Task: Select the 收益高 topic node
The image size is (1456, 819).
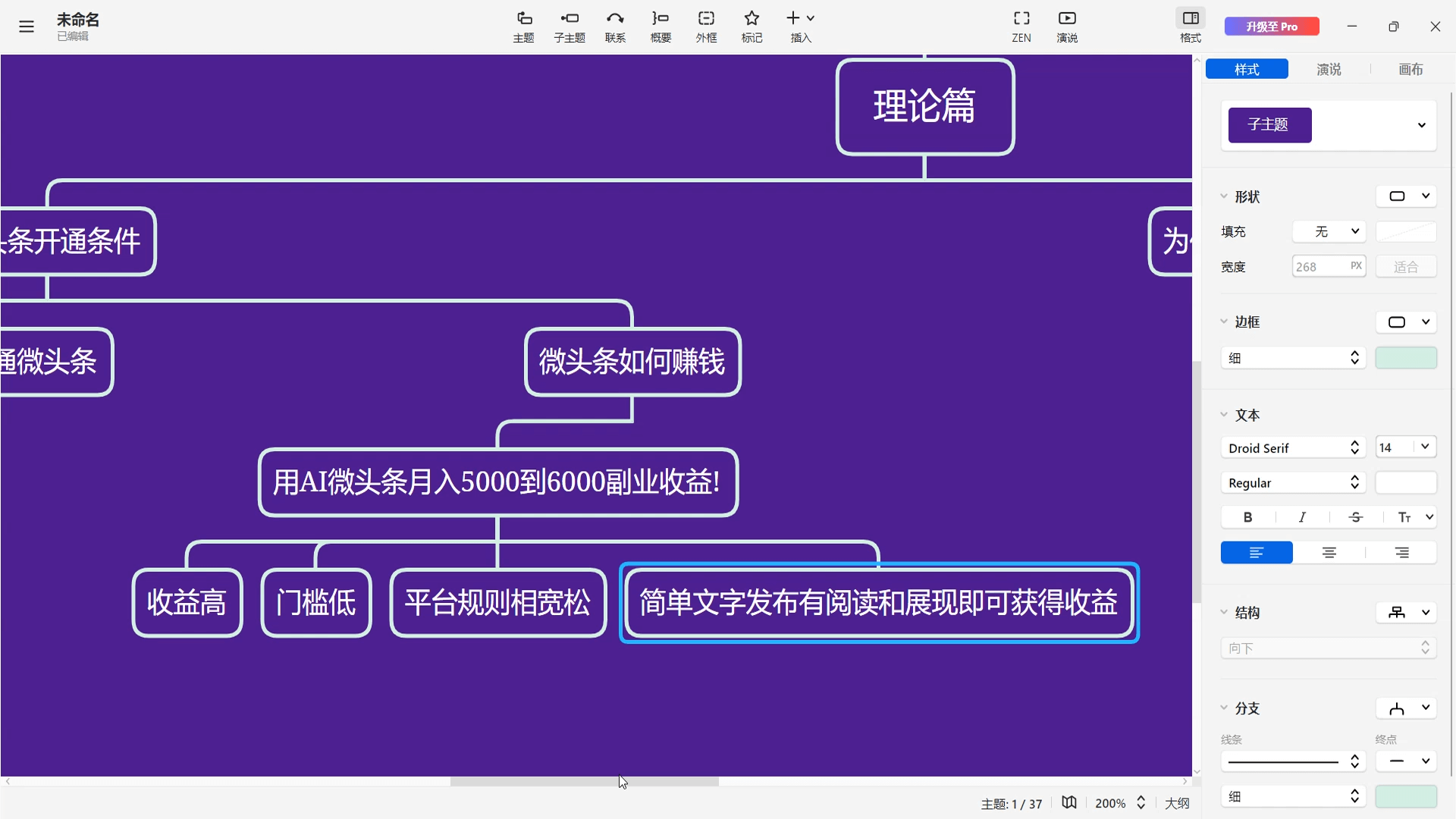Action: pyautogui.click(x=187, y=603)
